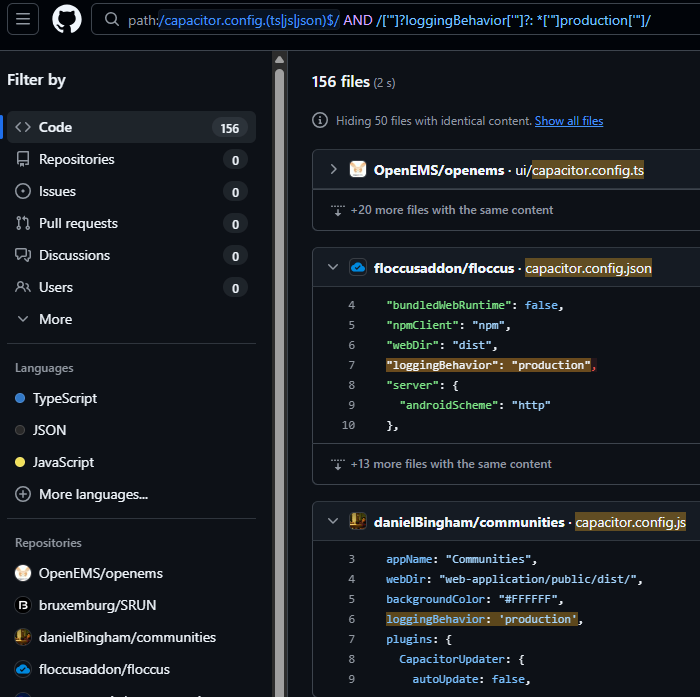Click the info icon beside hiding notice
The width and height of the screenshot is (700, 697).
click(320, 121)
